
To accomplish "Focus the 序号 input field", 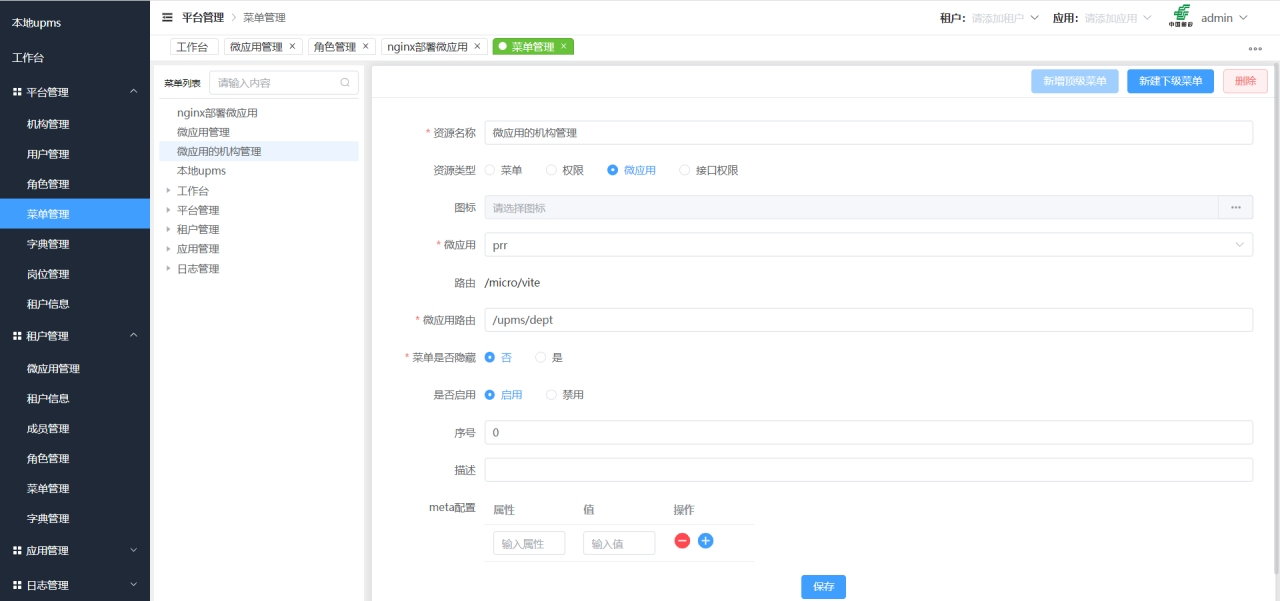I will coord(868,432).
